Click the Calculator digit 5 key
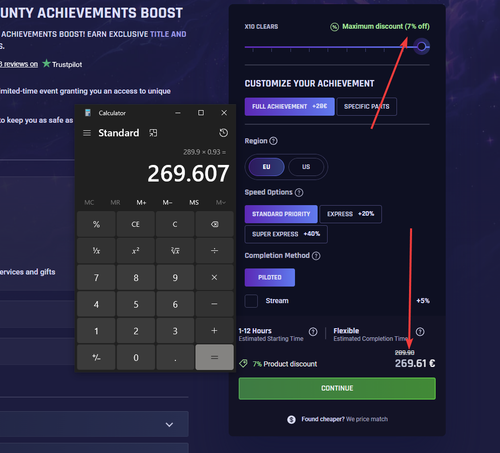The width and height of the screenshot is (500, 453). 136,304
